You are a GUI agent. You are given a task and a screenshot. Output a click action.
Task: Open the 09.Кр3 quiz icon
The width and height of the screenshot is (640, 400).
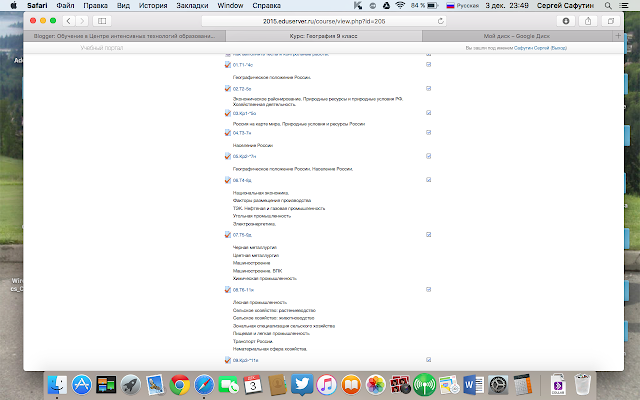pos(228,360)
